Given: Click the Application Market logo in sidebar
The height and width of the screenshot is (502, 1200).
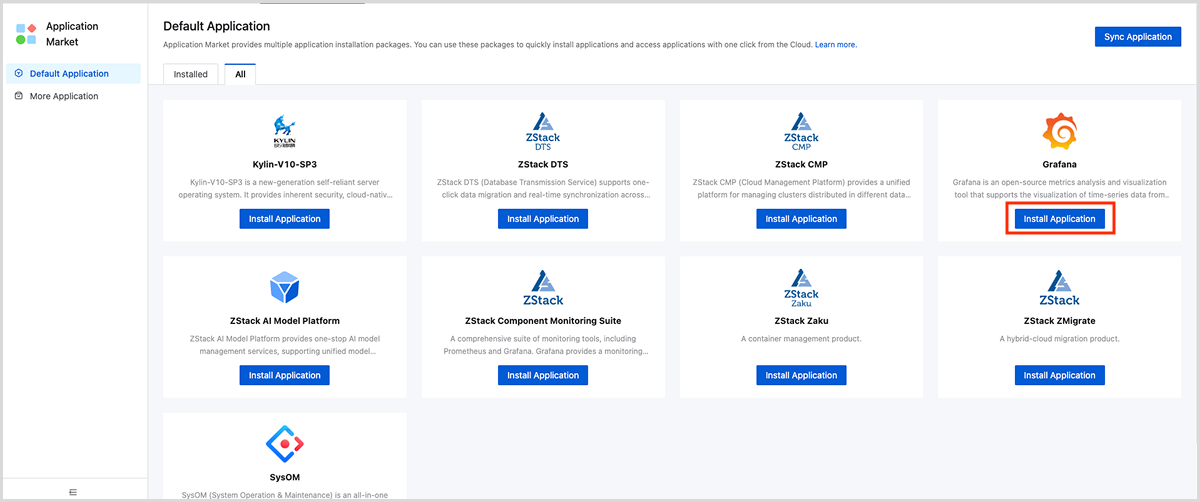Looking at the screenshot, I should coord(27,34).
